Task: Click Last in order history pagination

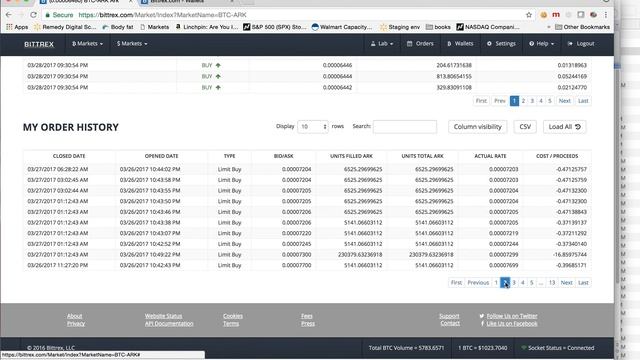Action: pyautogui.click(x=583, y=282)
